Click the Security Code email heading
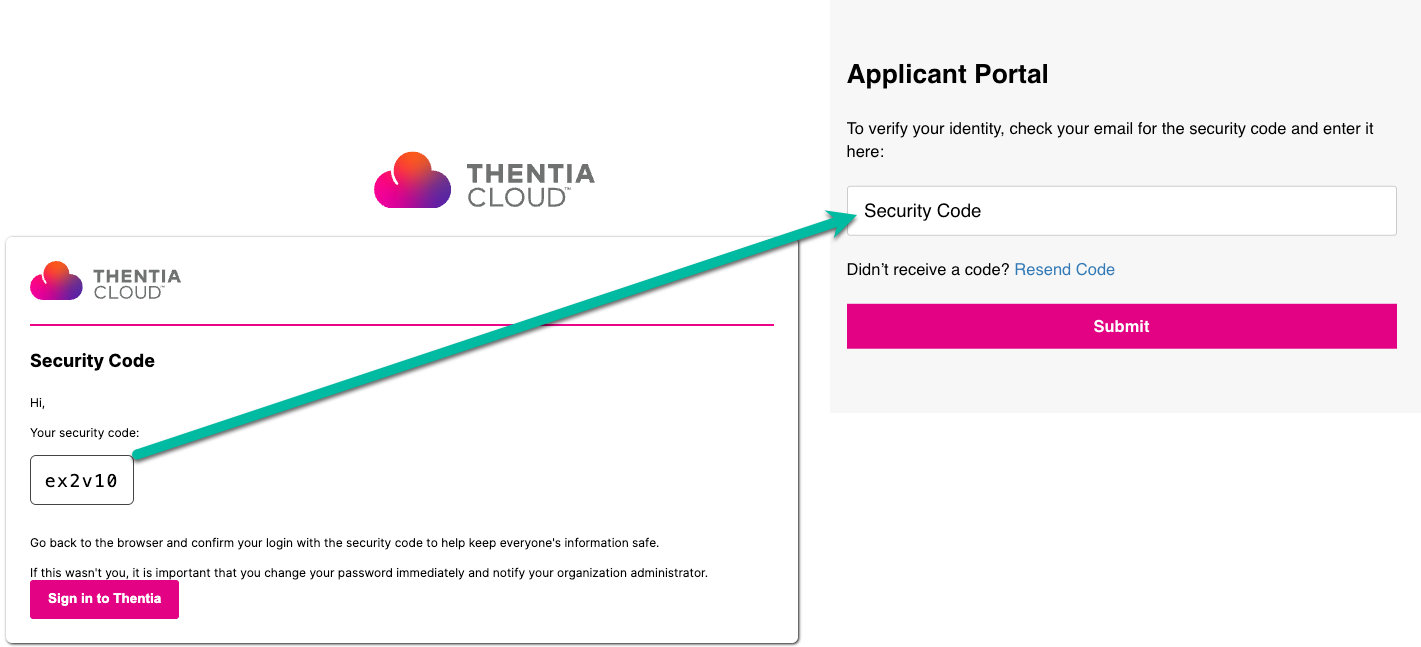This screenshot has height=647, width=1421. [92, 361]
